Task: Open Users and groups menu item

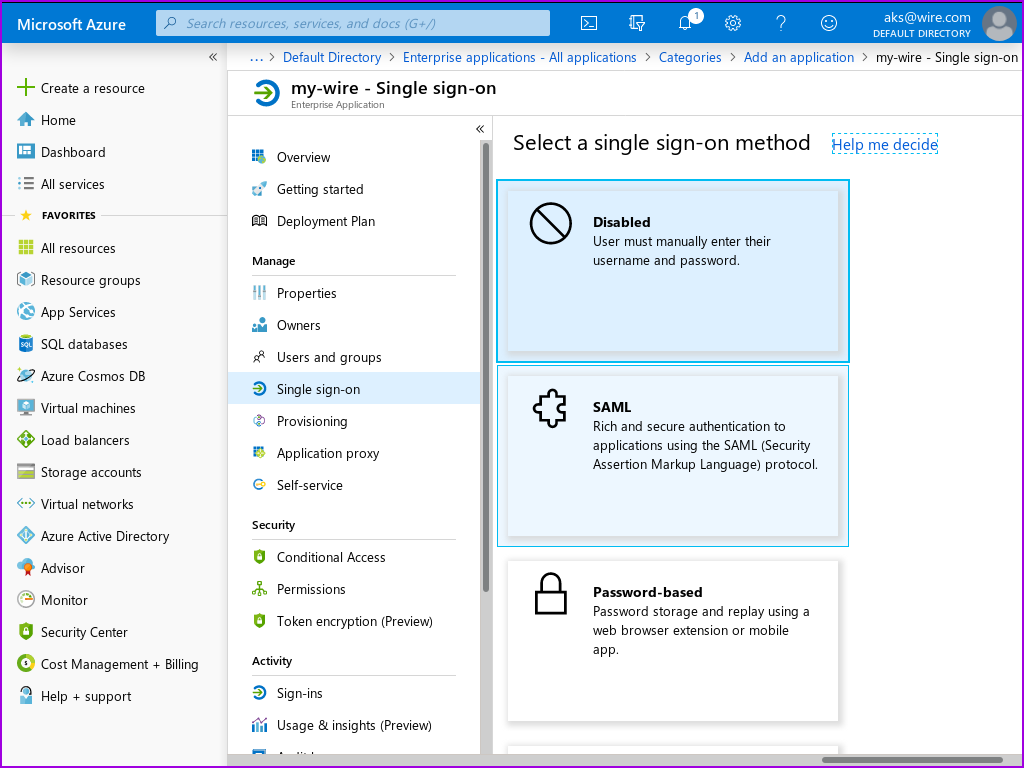Action: [328, 357]
